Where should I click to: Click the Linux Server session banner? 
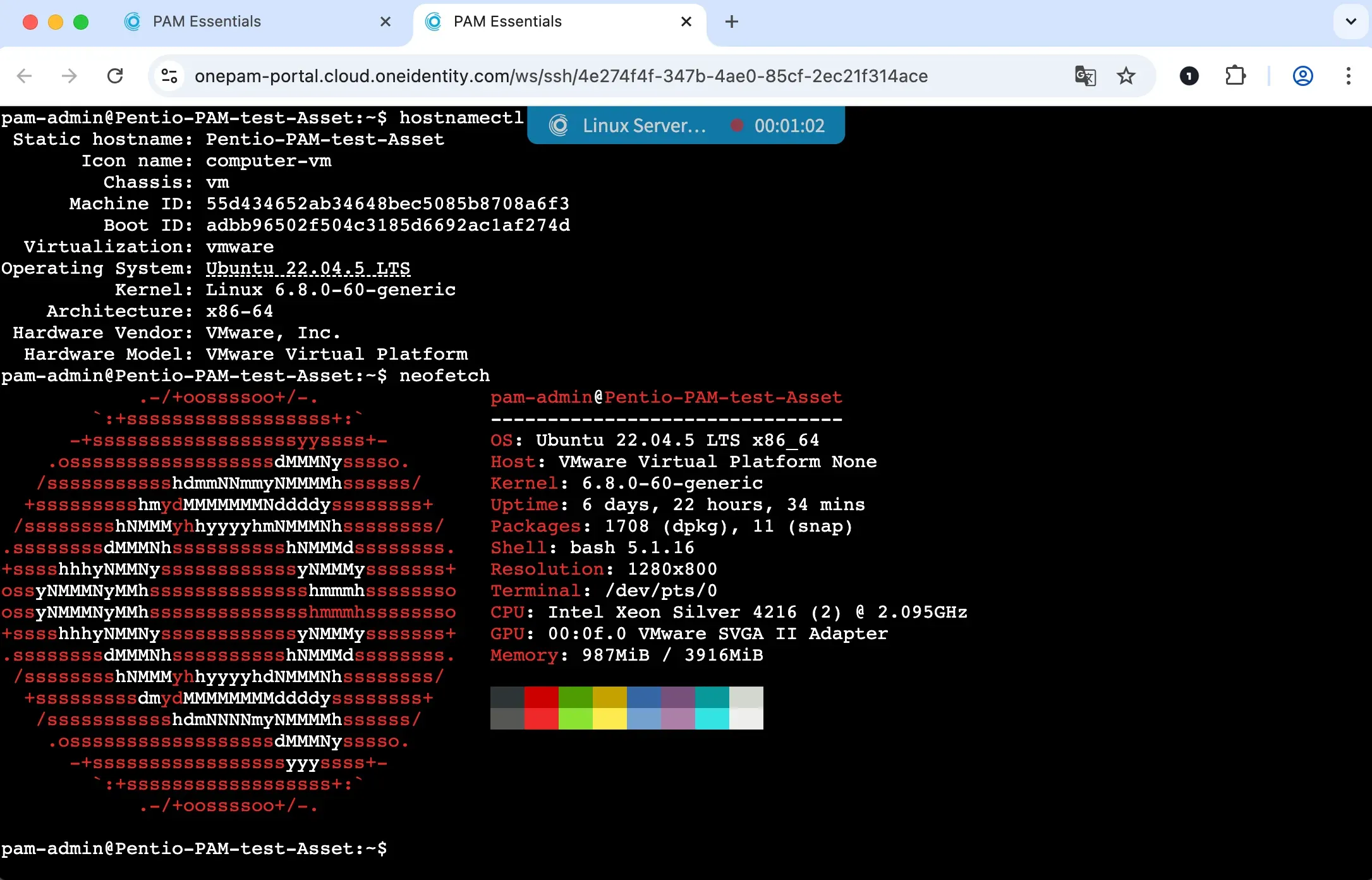click(643, 125)
